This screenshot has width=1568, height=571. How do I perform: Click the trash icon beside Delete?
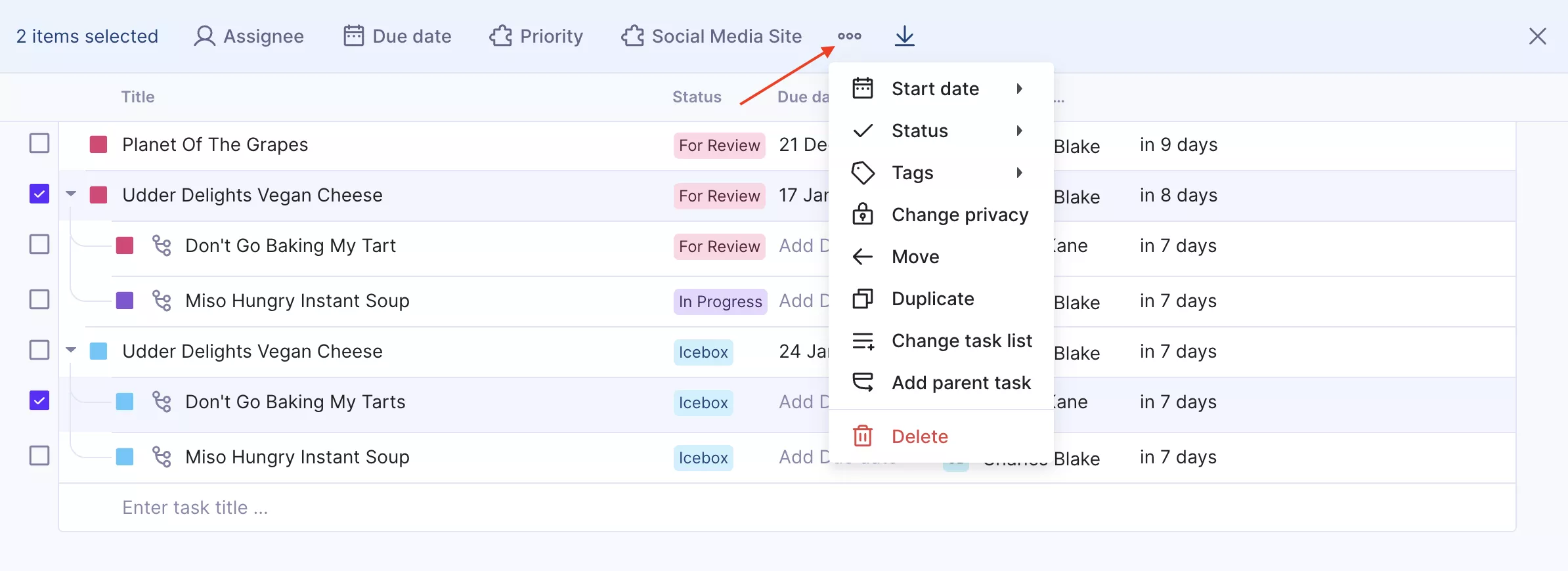862,436
